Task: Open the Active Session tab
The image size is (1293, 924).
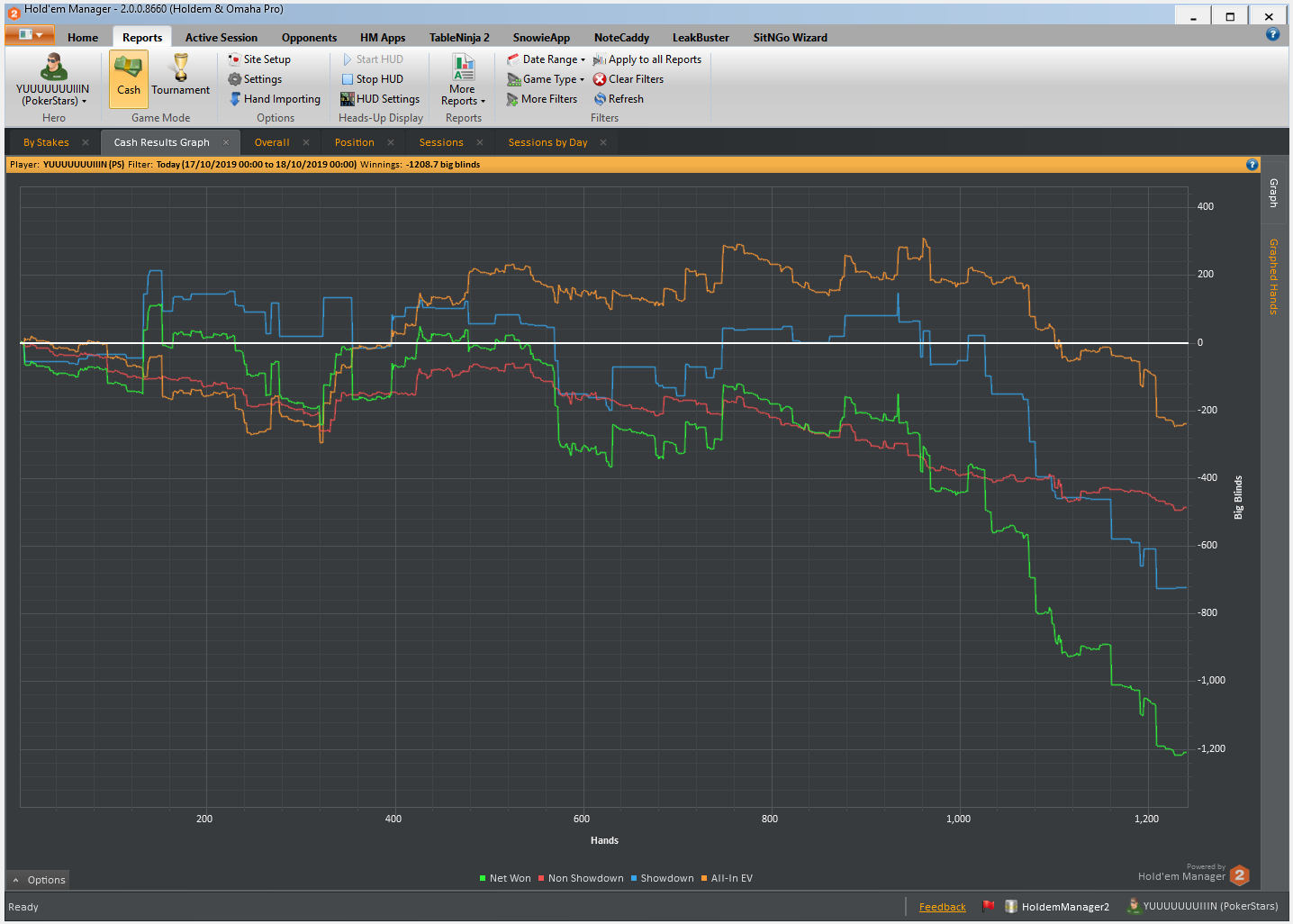Action: pyautogui.click(x=222, y=38)
